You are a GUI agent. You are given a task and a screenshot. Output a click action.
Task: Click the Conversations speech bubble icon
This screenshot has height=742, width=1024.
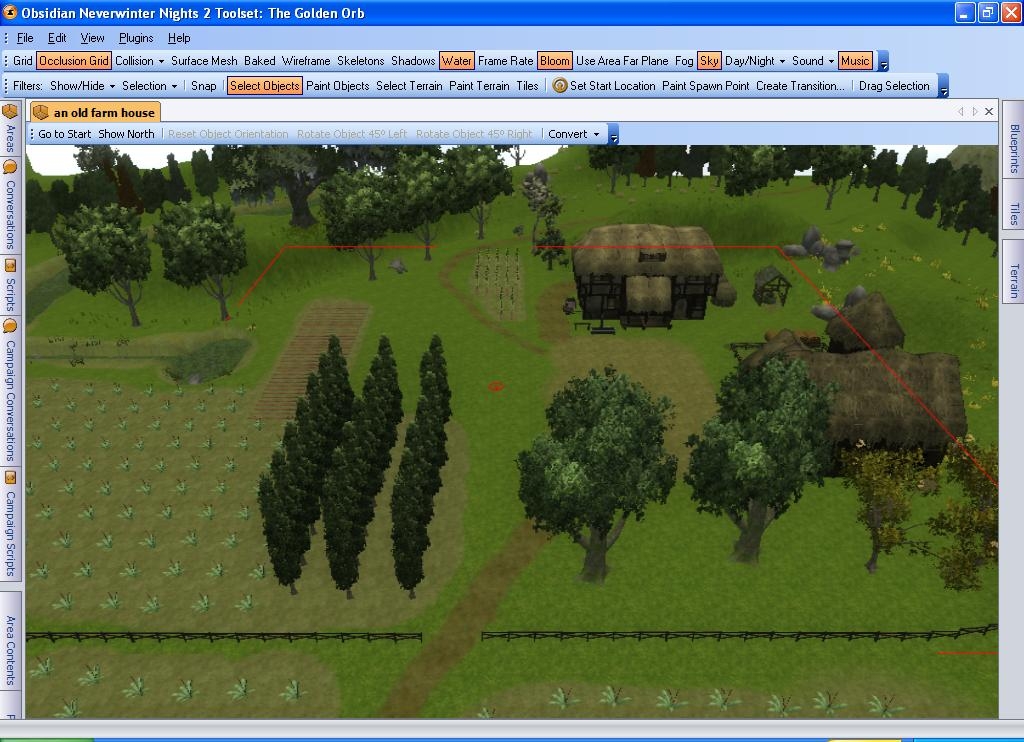10,167
